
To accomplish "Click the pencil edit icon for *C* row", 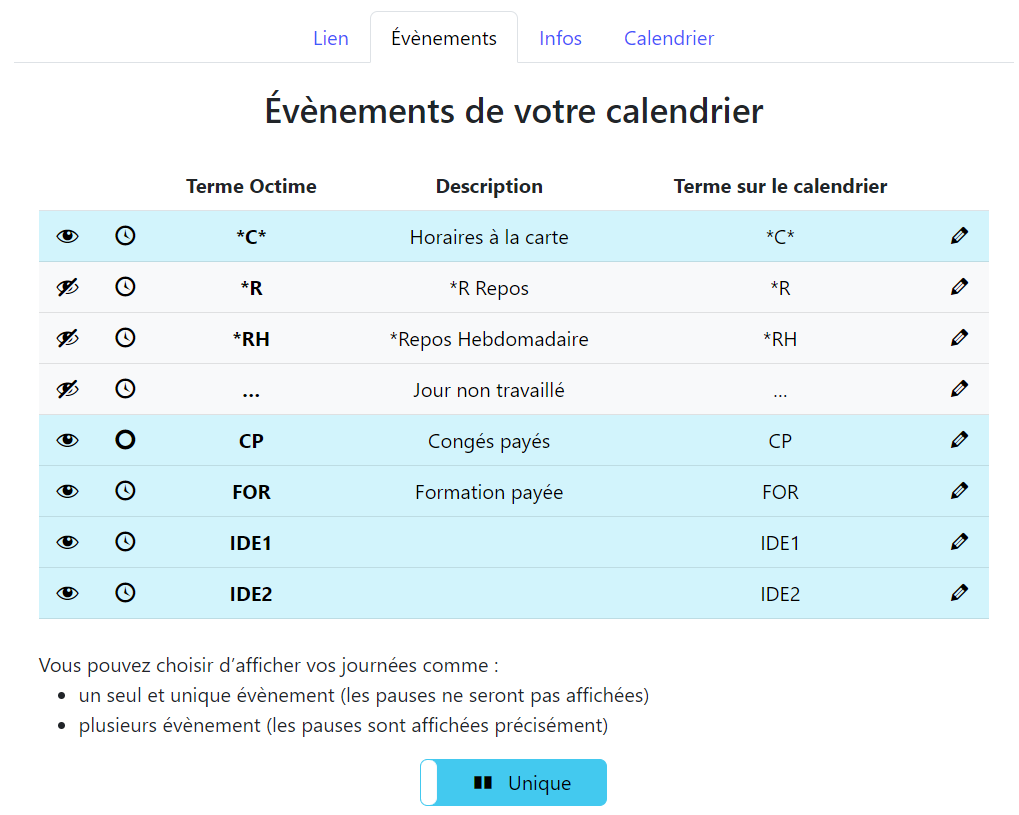I will point(959,236).
